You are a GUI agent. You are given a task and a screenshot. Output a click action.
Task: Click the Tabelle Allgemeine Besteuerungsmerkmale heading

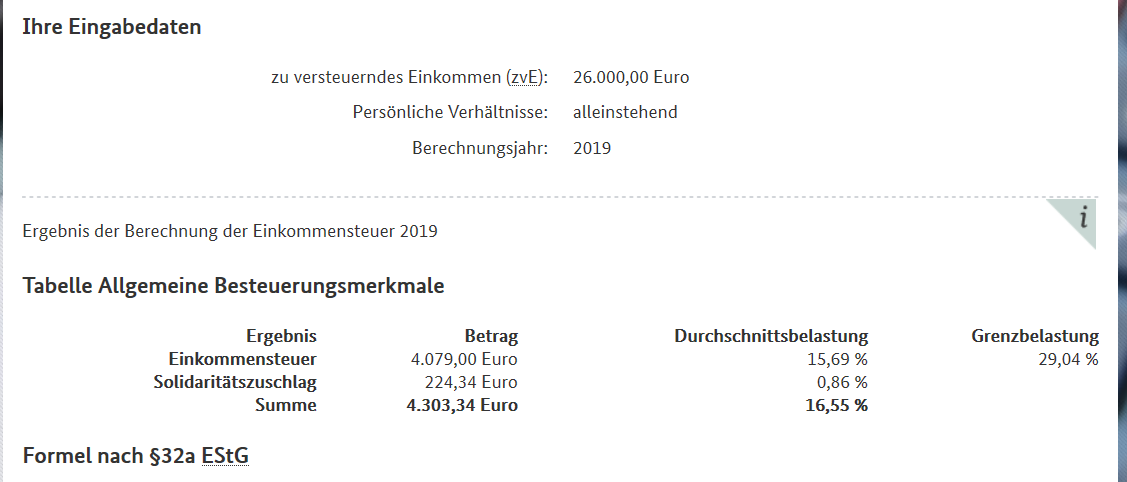(234, 286)
